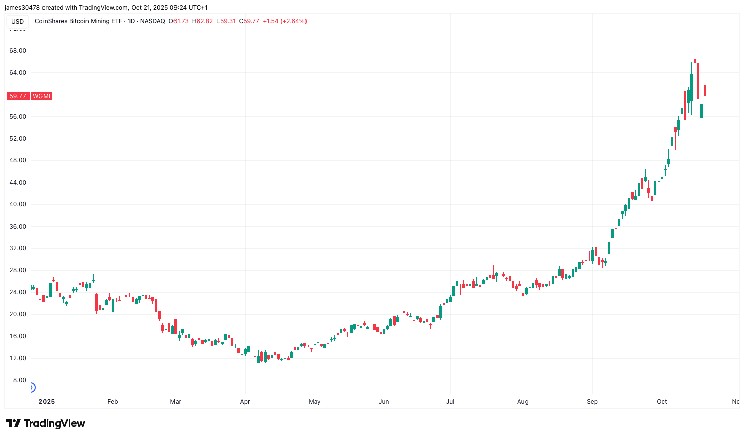Click the Jul label on the time axis
This screenshot has width=745, height=439.
click(450, 401)
